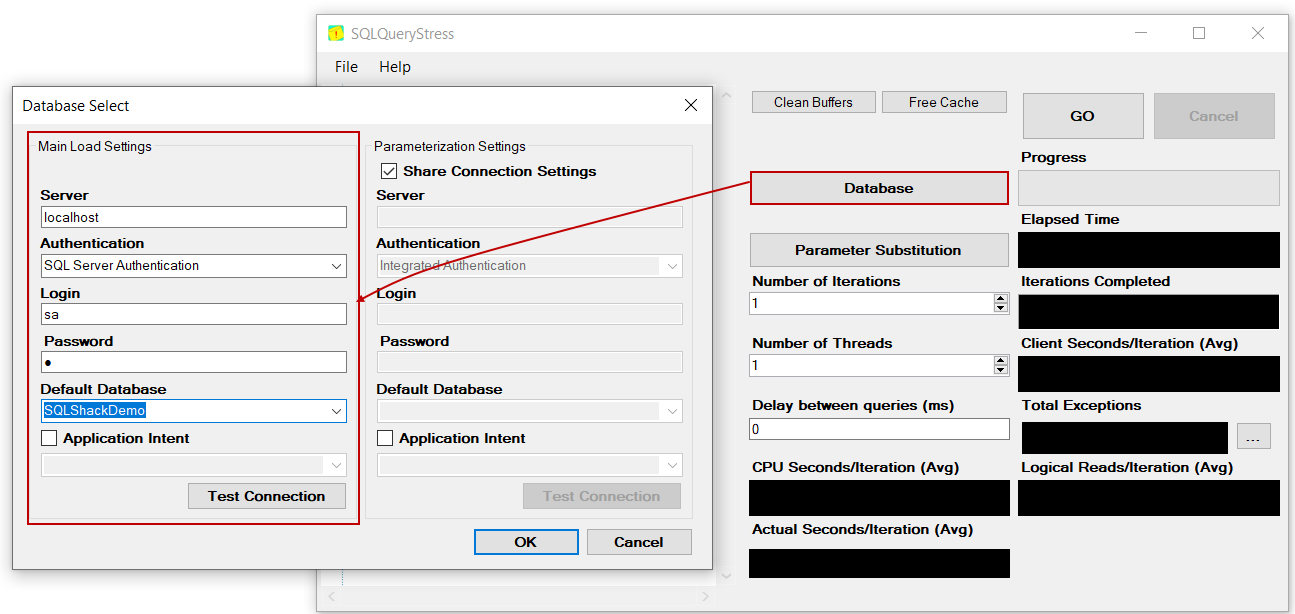Maximize the SQLQueryStress window
Viewport: 1295px width, 614px height.
tap(1199, 33)
